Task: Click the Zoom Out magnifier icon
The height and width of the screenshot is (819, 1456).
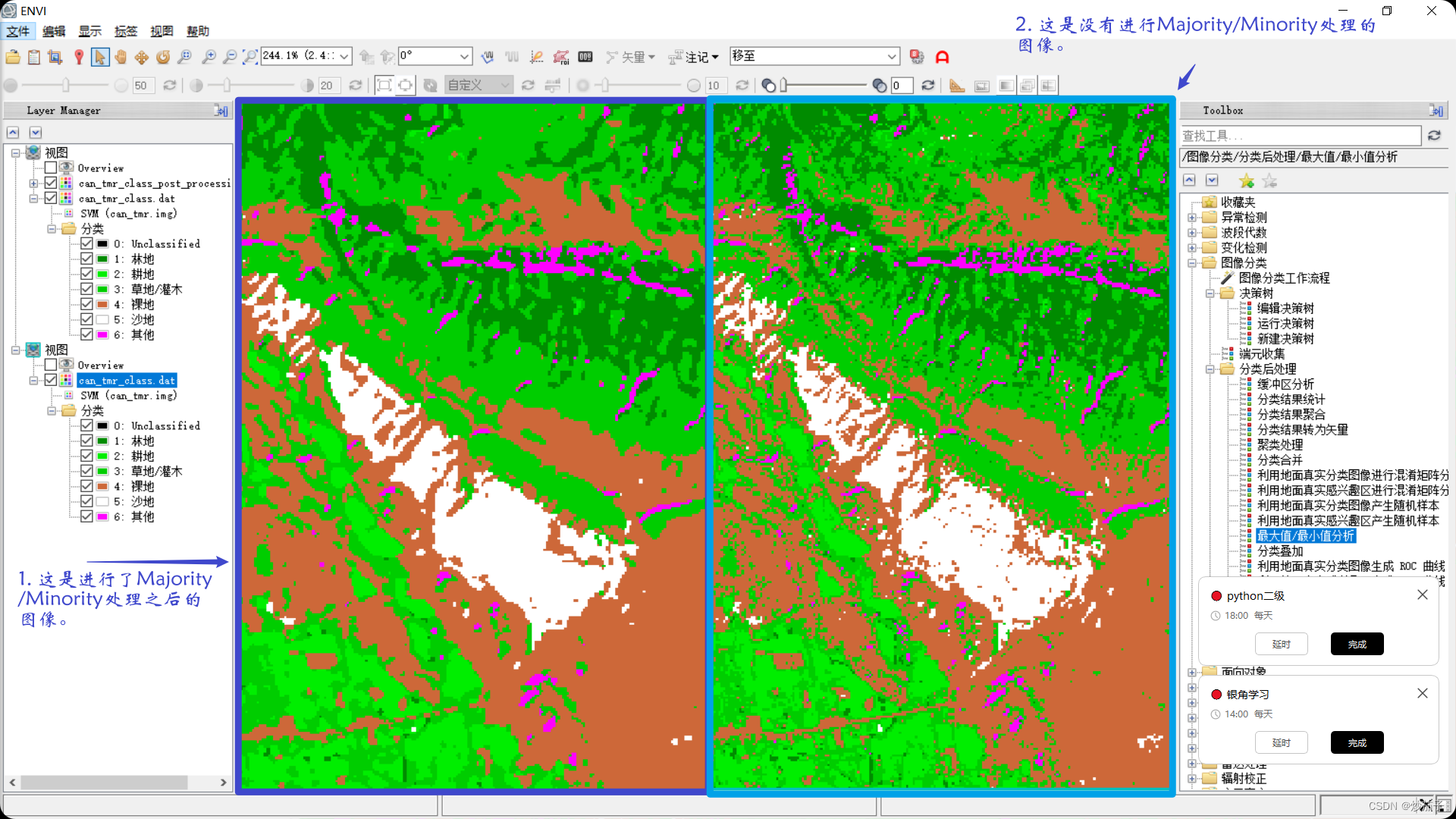Action: [x=229, y=57]
